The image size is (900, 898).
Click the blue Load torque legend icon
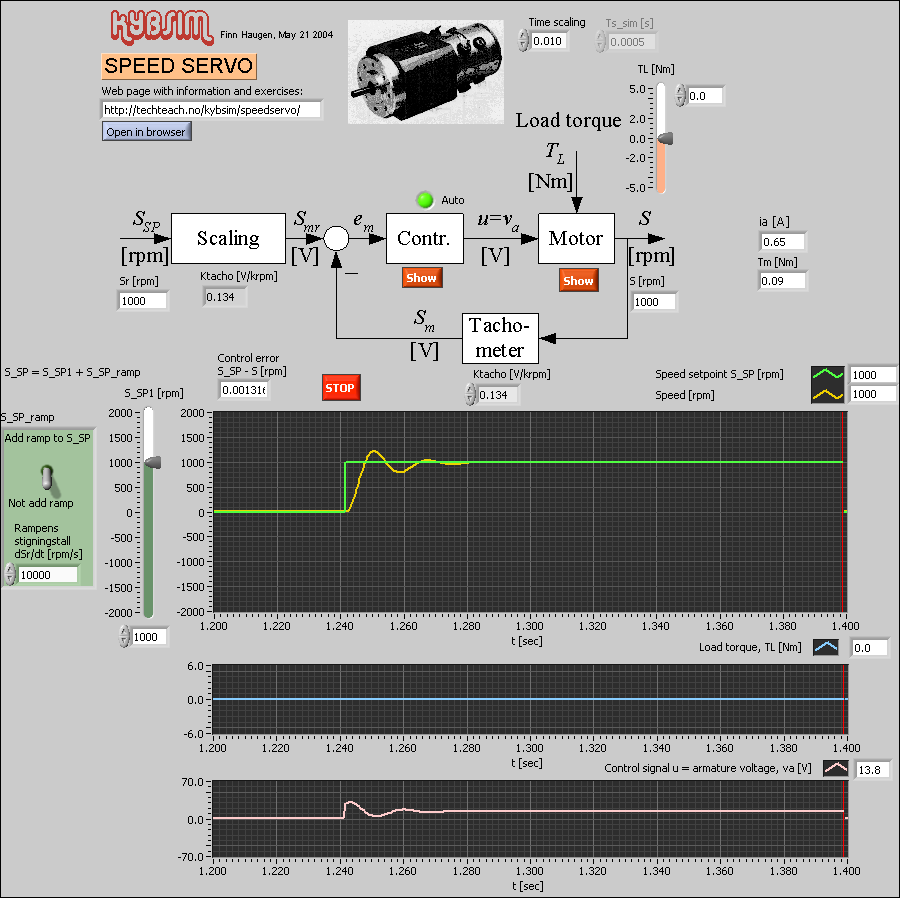(827, 647)
